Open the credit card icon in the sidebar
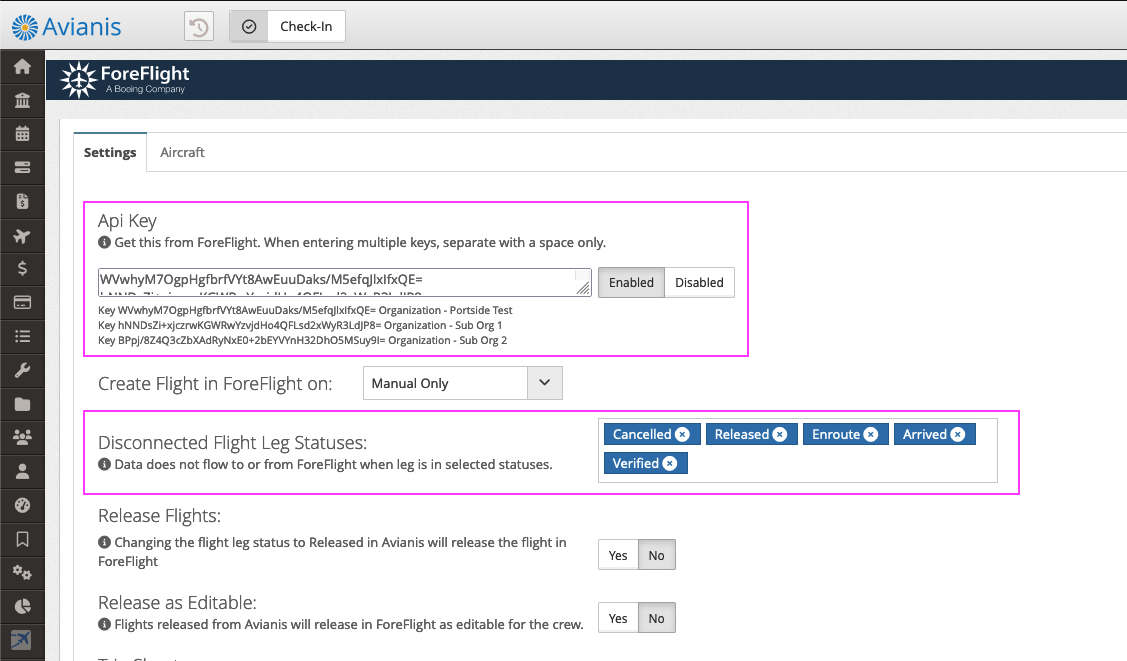 pyautogui.click(x=22, y=302)
